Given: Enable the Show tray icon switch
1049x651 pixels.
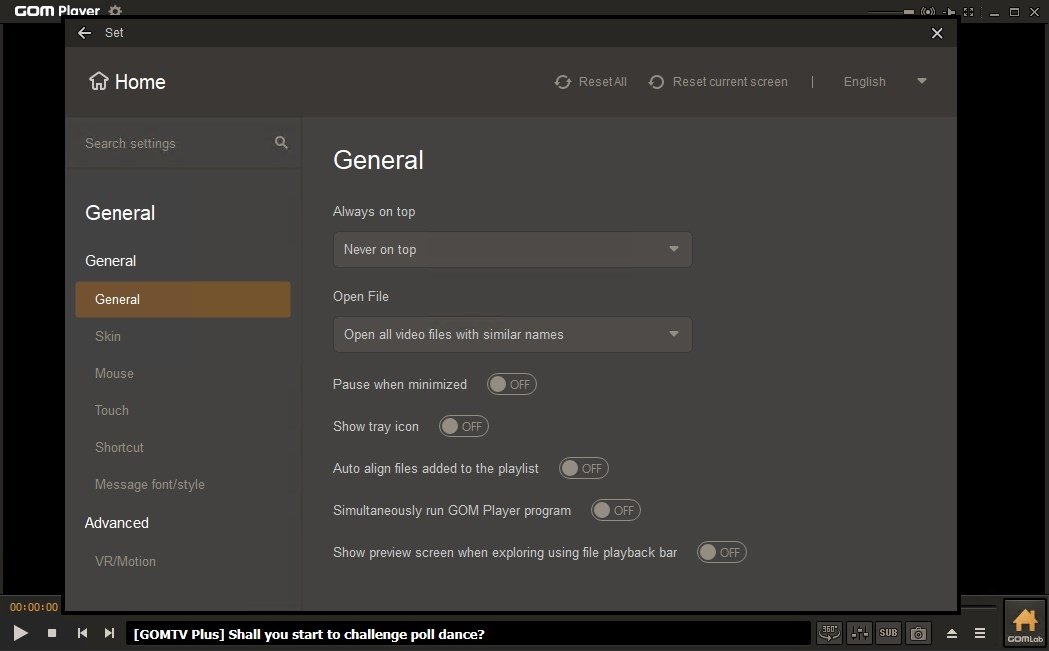Looking at the screenshot, I should click(463, 426).
